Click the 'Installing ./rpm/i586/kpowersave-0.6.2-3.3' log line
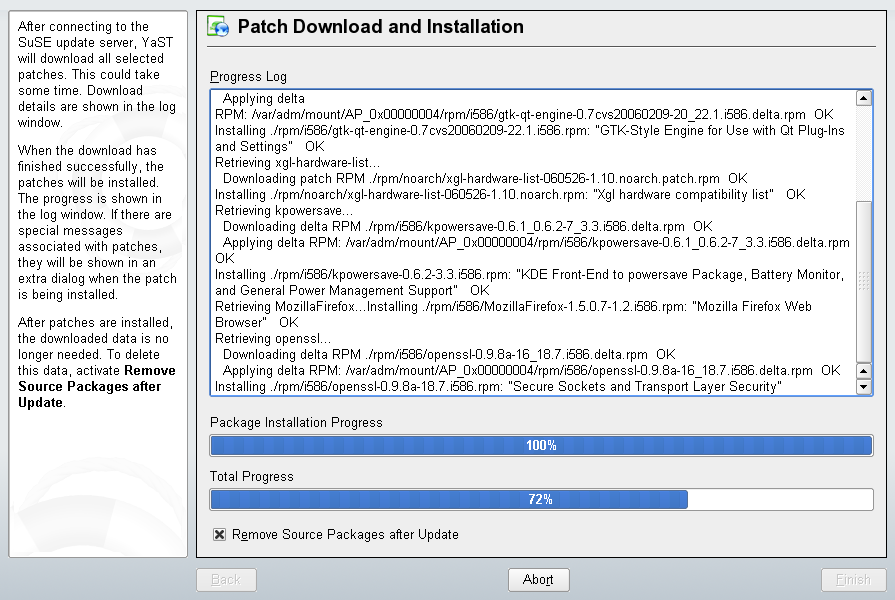895x600 pixels. point(529,283)
